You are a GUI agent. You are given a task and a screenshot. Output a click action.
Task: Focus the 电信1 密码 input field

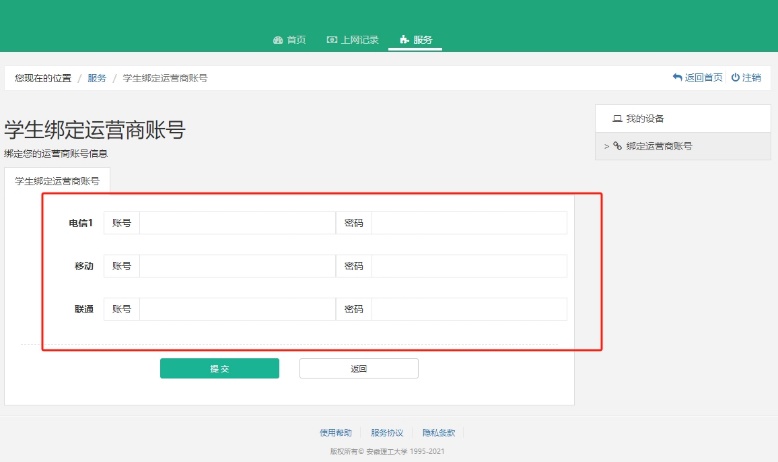click(x=468, y=223)
